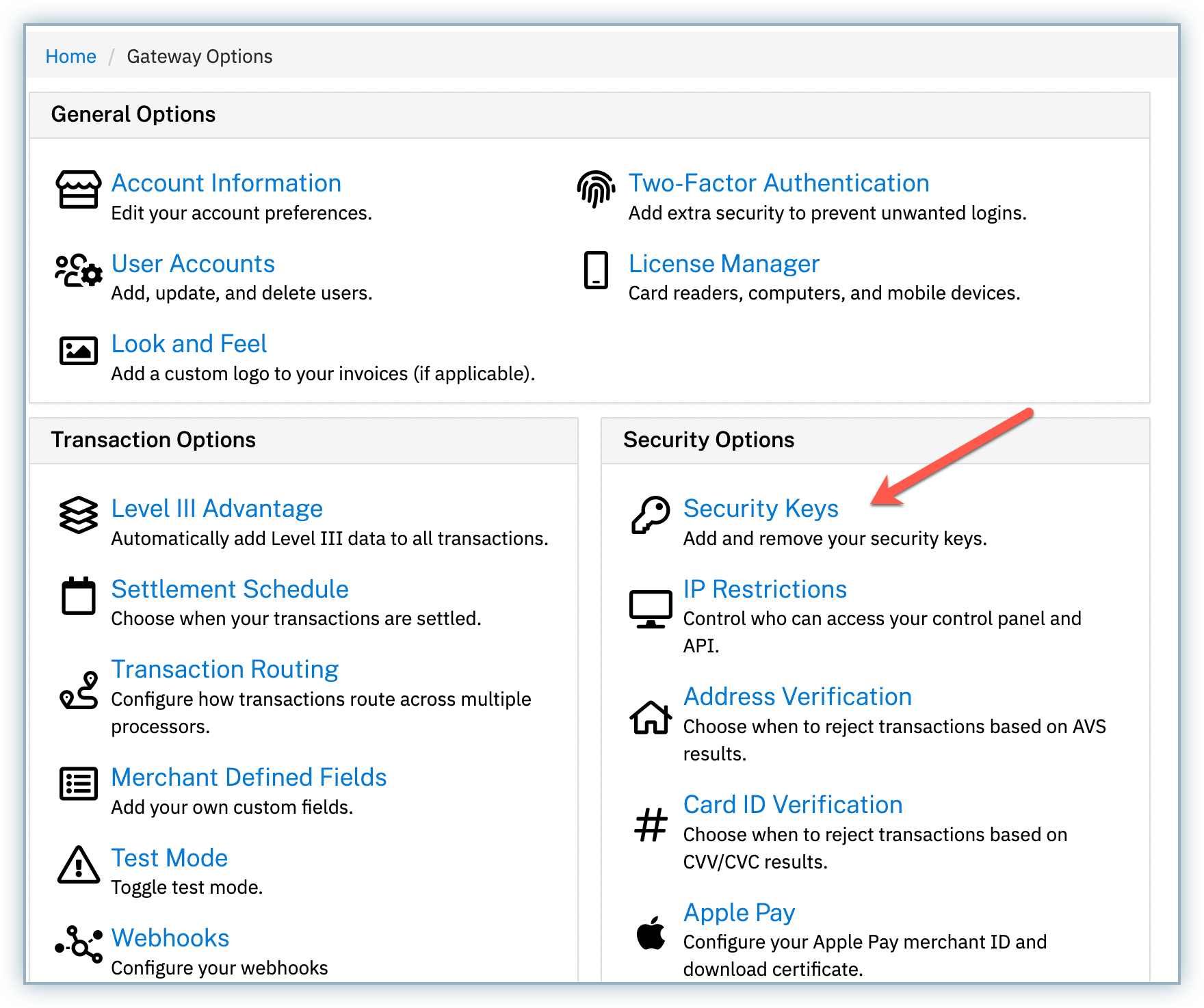Open the Merchant Defined Fields link
Image resolution: width=1204 pixels, height=1008 pixels.
[x=248, y=778]
